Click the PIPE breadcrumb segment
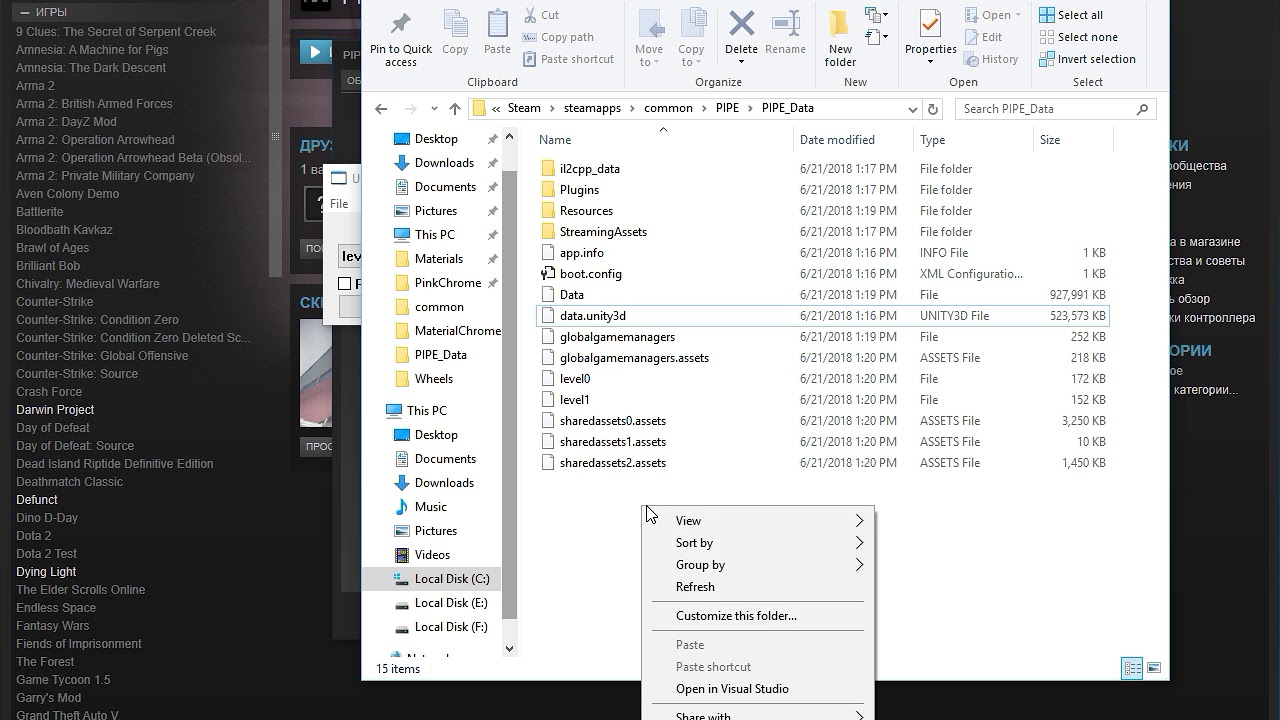The width and height of the screenshot is (1280, 720). click(727, 108)
